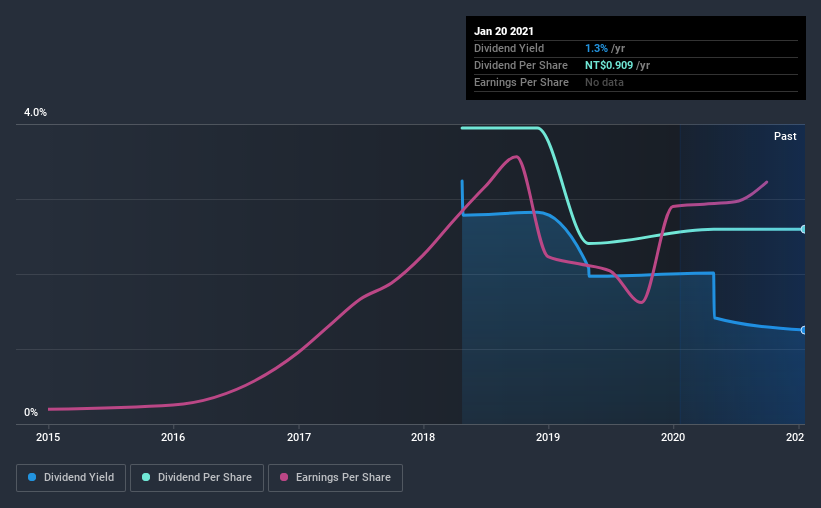
Task: Click the 1.3% dividend yield value
Action: pyautogui.click(x=596, y=48)
